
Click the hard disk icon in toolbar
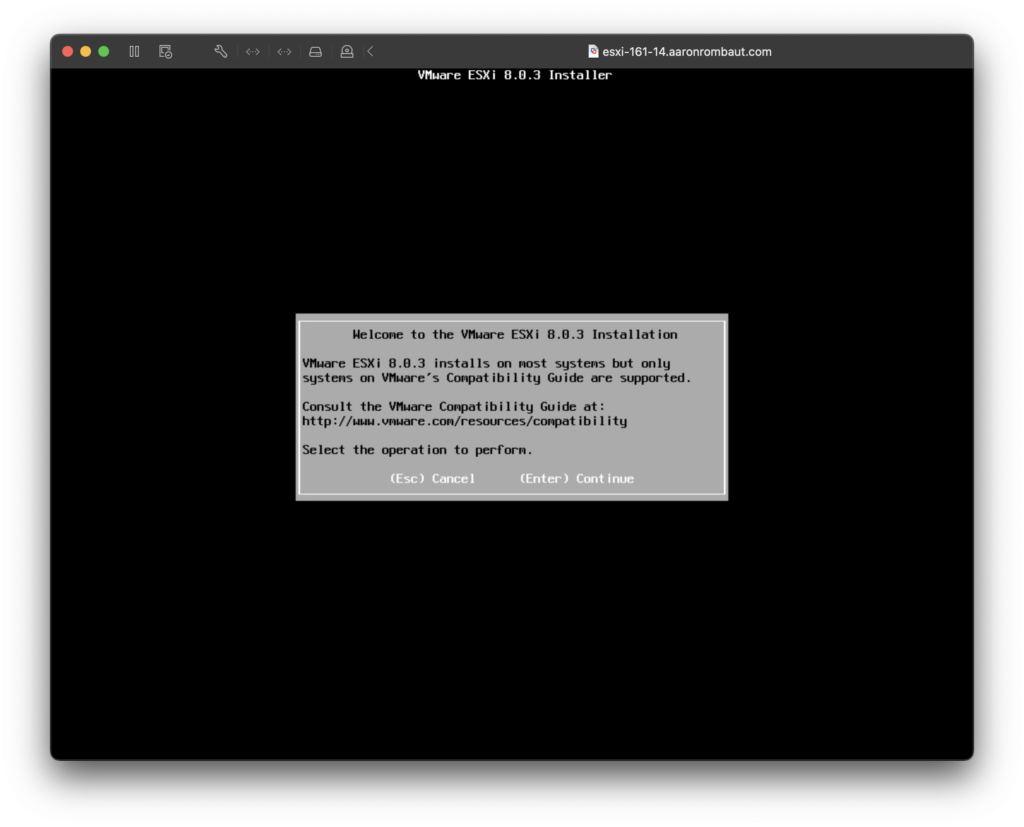coord(315,52)
